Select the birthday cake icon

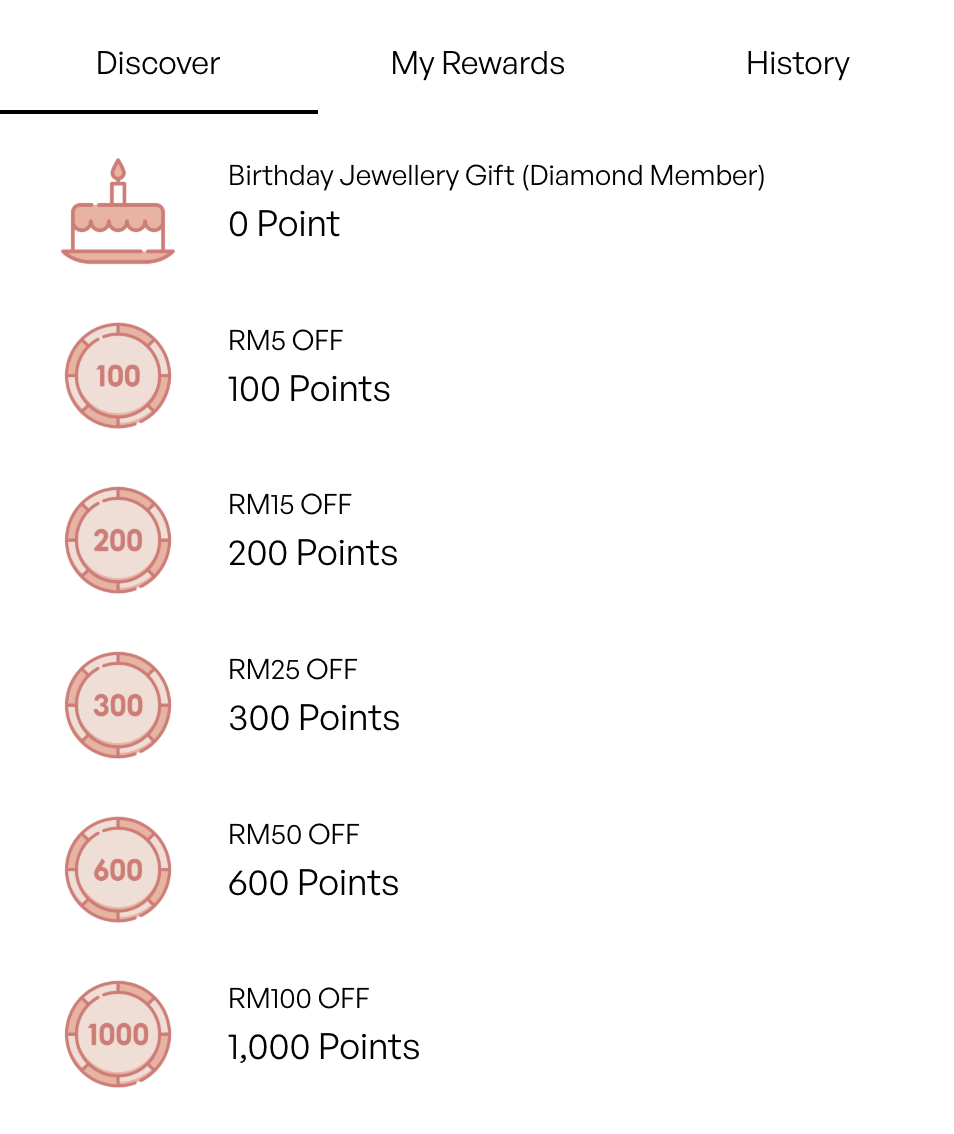click(x=118, y=211)
